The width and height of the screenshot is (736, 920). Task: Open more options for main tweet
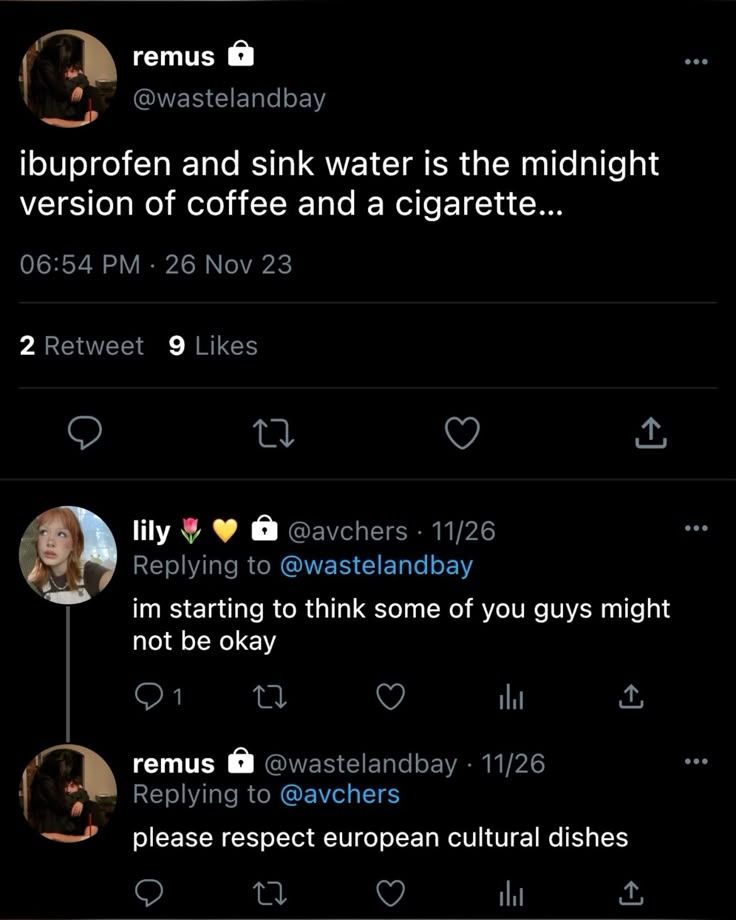pyautogui.click(x=695, y=61)
